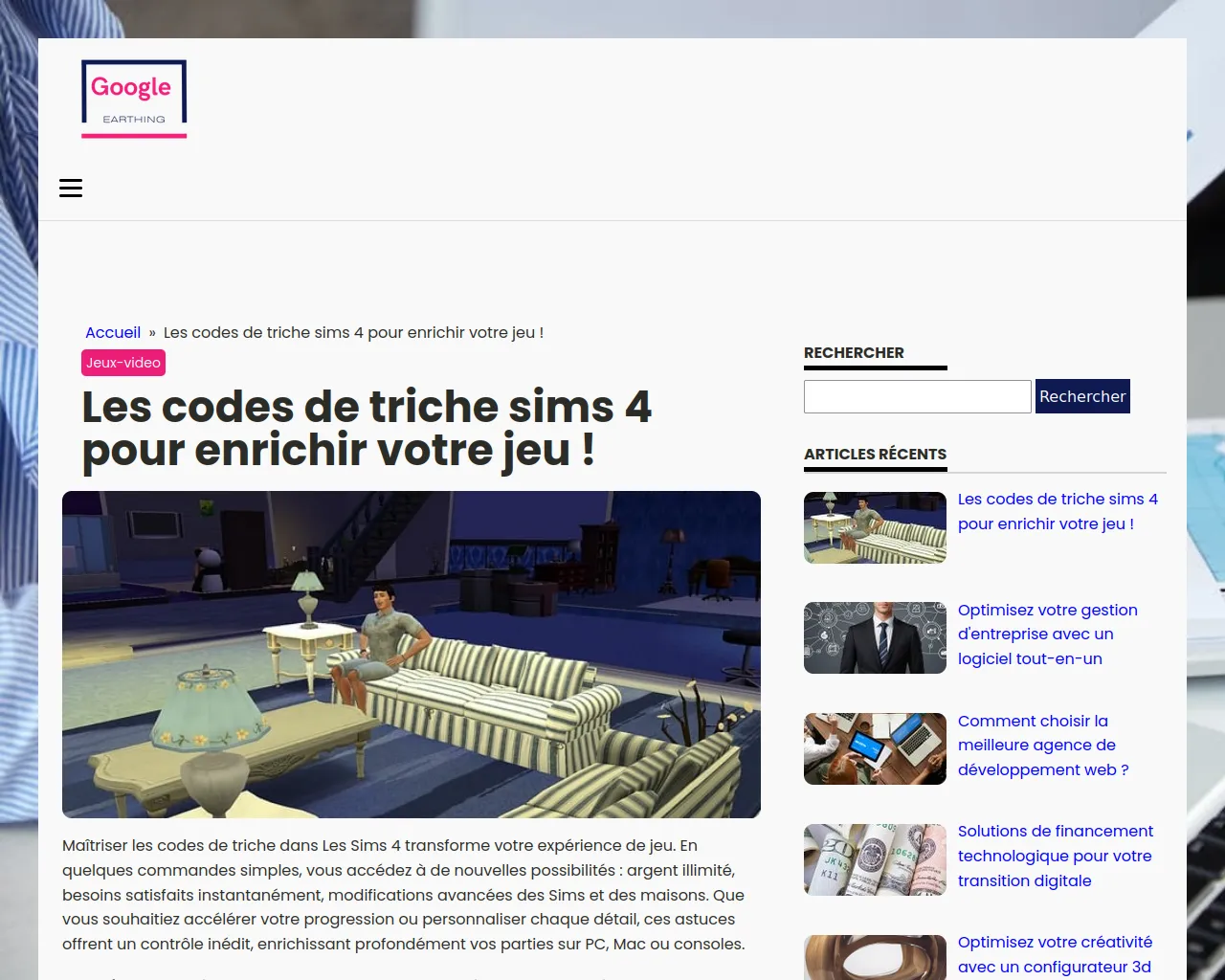The width and height of the screenshot is (1225, 980).
Task: Open 'Solutions de financement technologique' article
Action: tap(1056, 856)
